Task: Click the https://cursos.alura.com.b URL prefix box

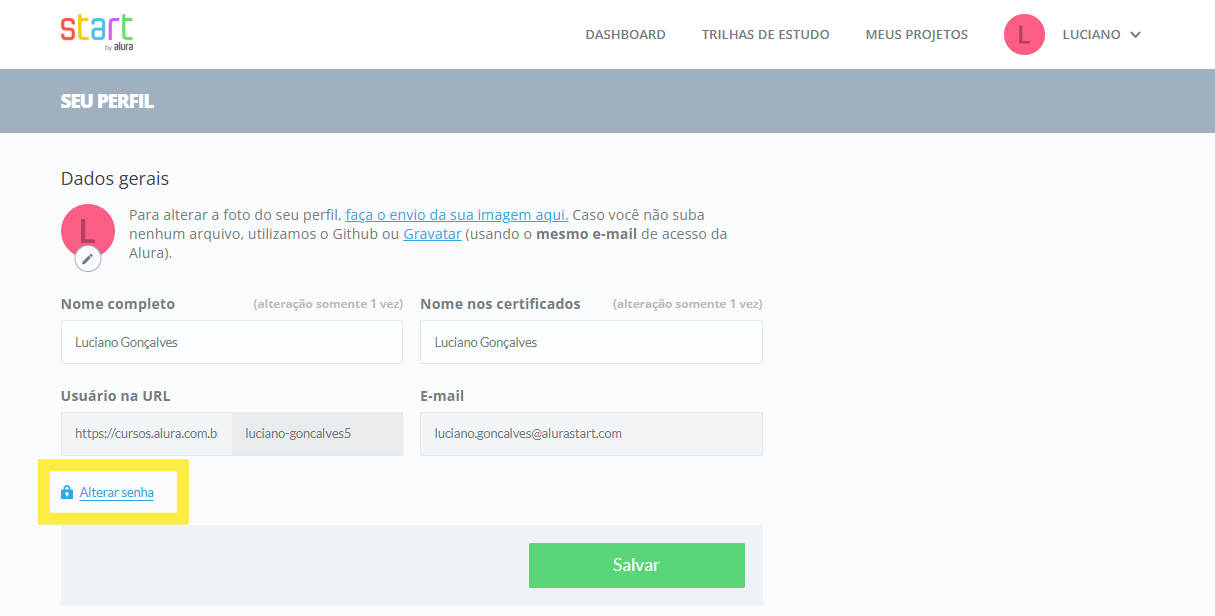Action: (x=146, y=434)
